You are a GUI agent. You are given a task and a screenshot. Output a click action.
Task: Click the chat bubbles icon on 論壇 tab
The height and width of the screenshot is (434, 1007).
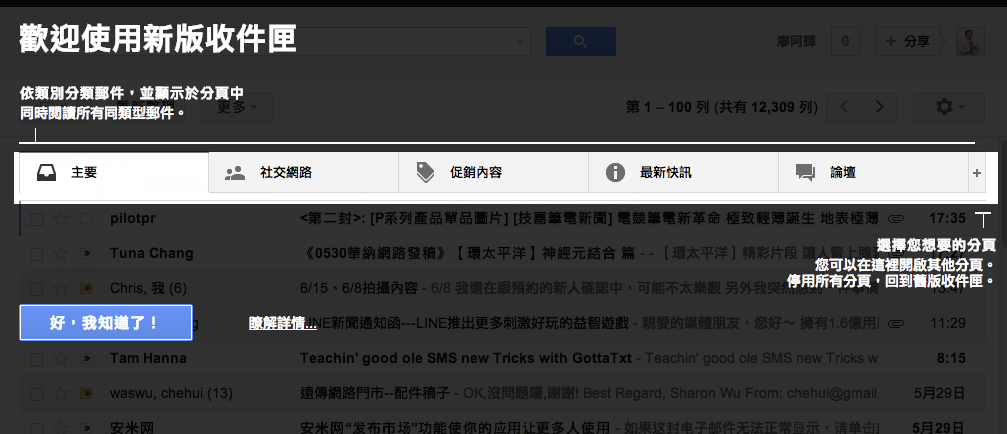click(805, 173)
